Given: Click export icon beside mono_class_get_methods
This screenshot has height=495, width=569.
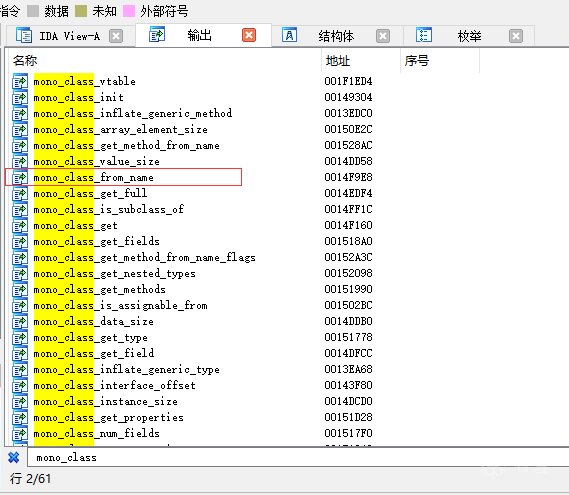Looking at the screenshot, I should pos(20,289).
